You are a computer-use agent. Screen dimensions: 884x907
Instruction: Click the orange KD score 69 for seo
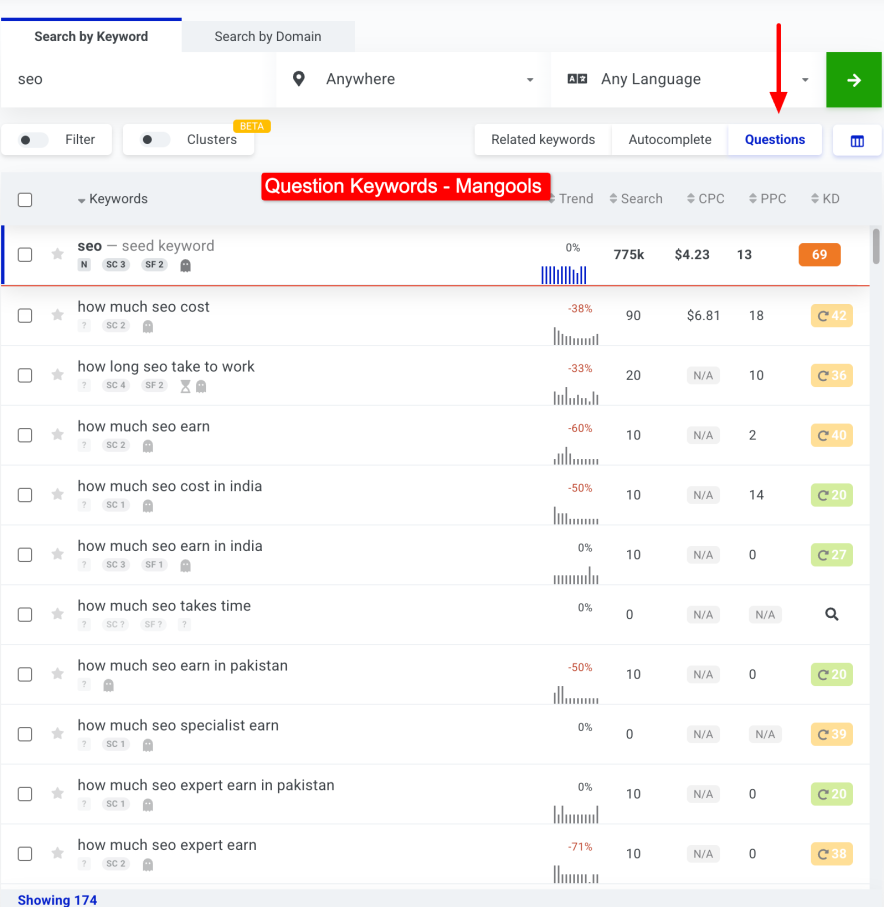tap(819, 254)
